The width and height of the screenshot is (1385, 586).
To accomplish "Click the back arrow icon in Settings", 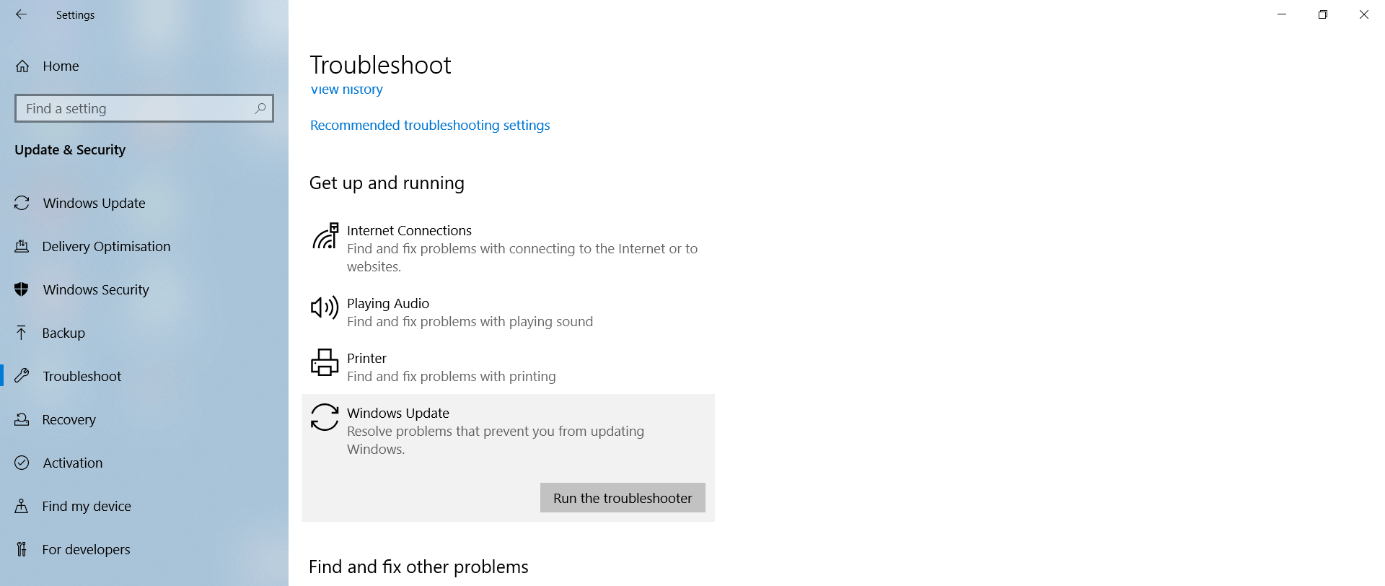I will 21,15.
